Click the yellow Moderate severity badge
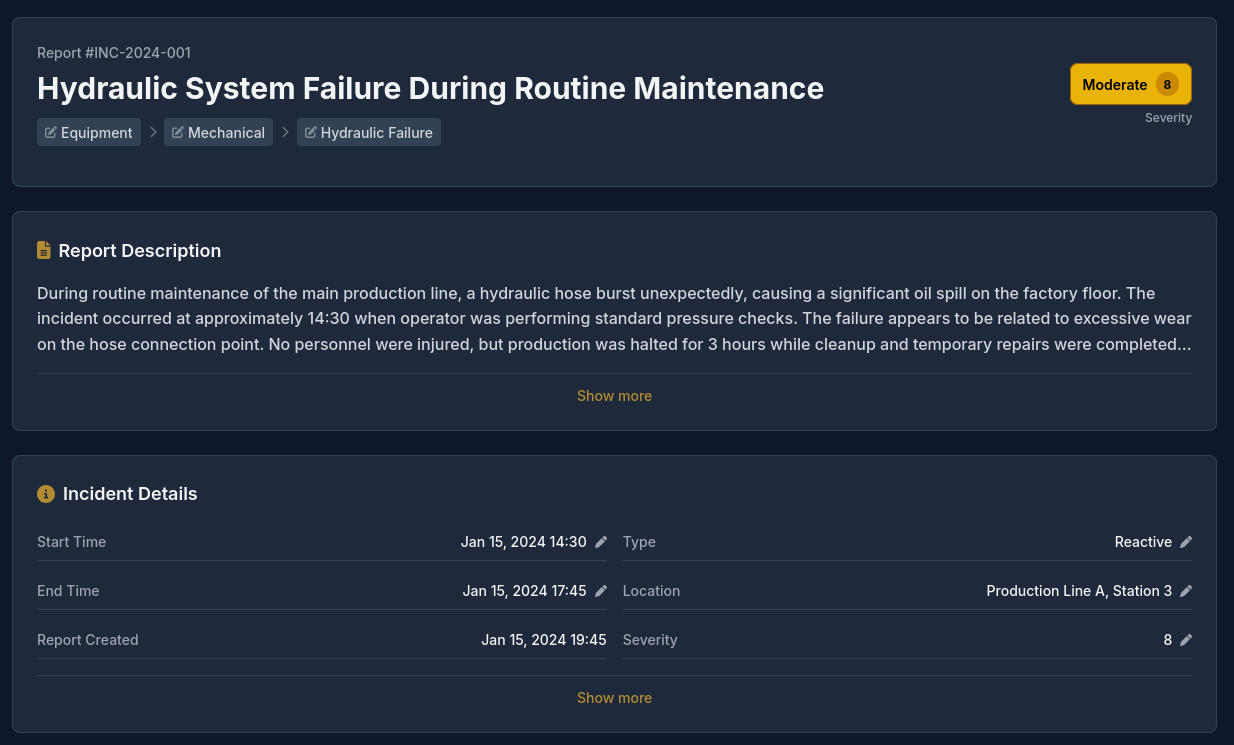 (x=1115, y=85)
